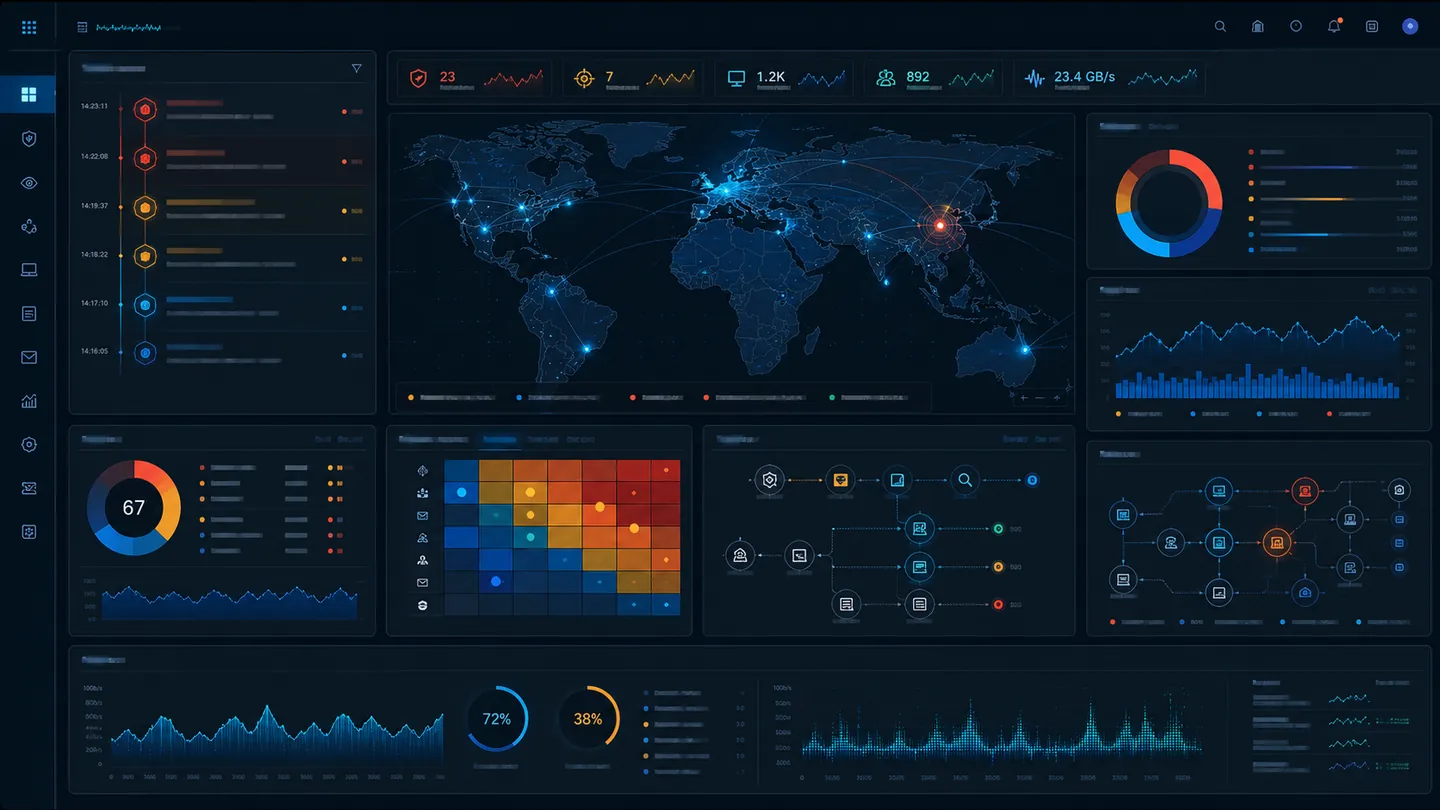This screenshot has width=1440, height=810.
Task: Open the apps grid menu icon
Action: (x=29, y=28)
